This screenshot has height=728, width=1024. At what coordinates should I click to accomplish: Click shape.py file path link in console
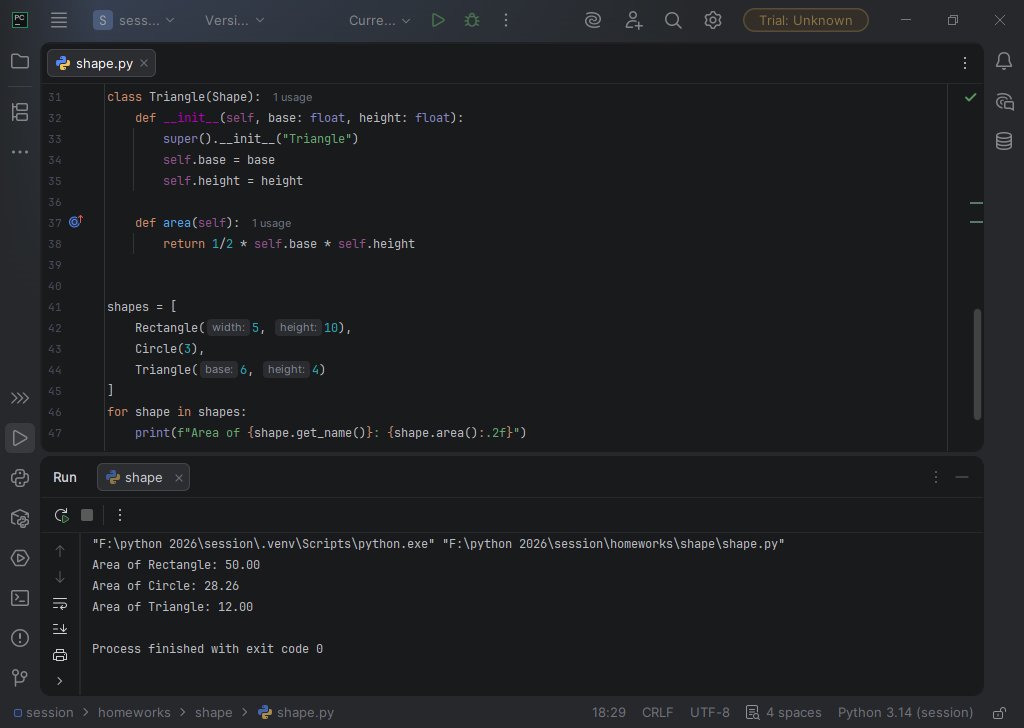point(613,544)
